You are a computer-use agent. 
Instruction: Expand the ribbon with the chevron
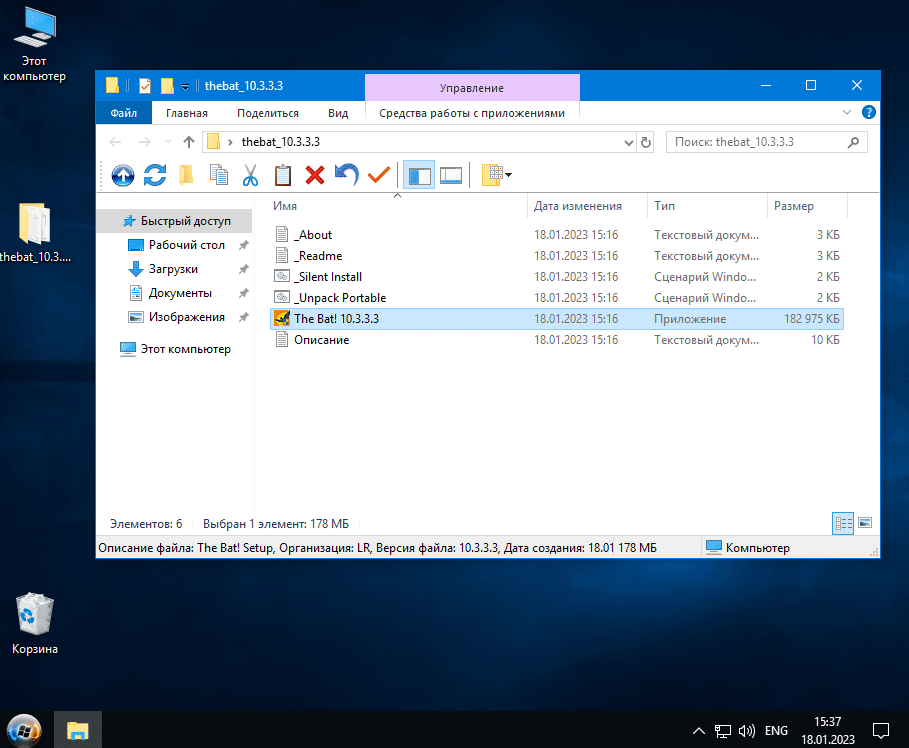coord(847,112)
